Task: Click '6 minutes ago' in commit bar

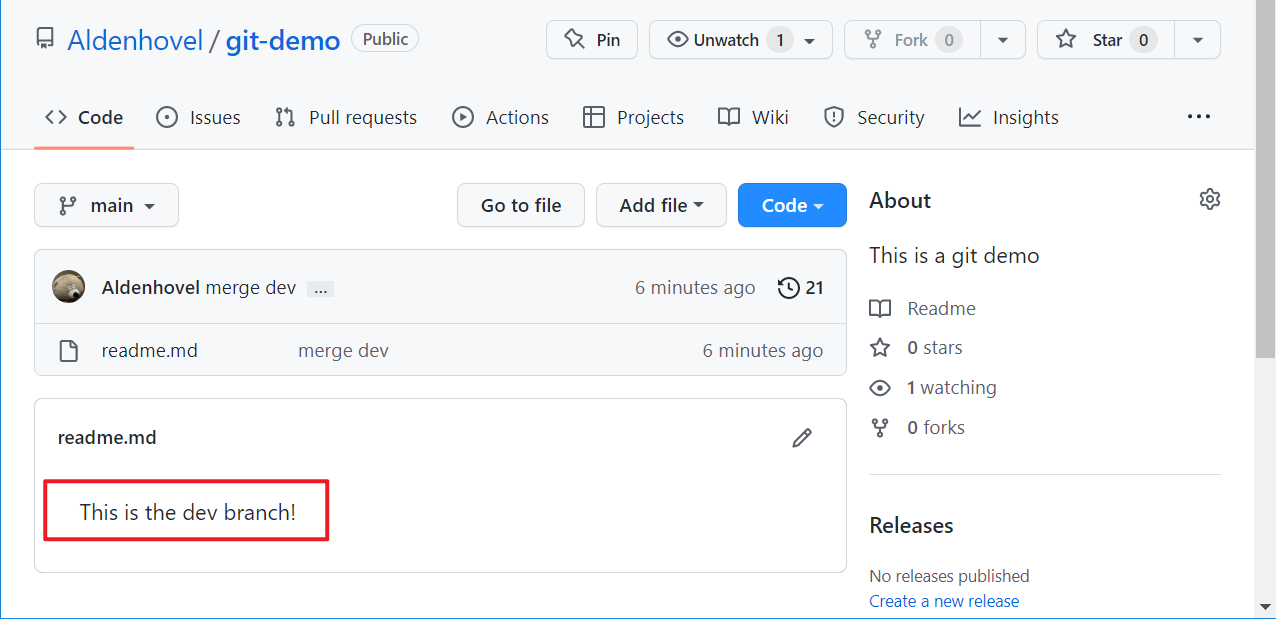Action: click(x=695, y=288)
